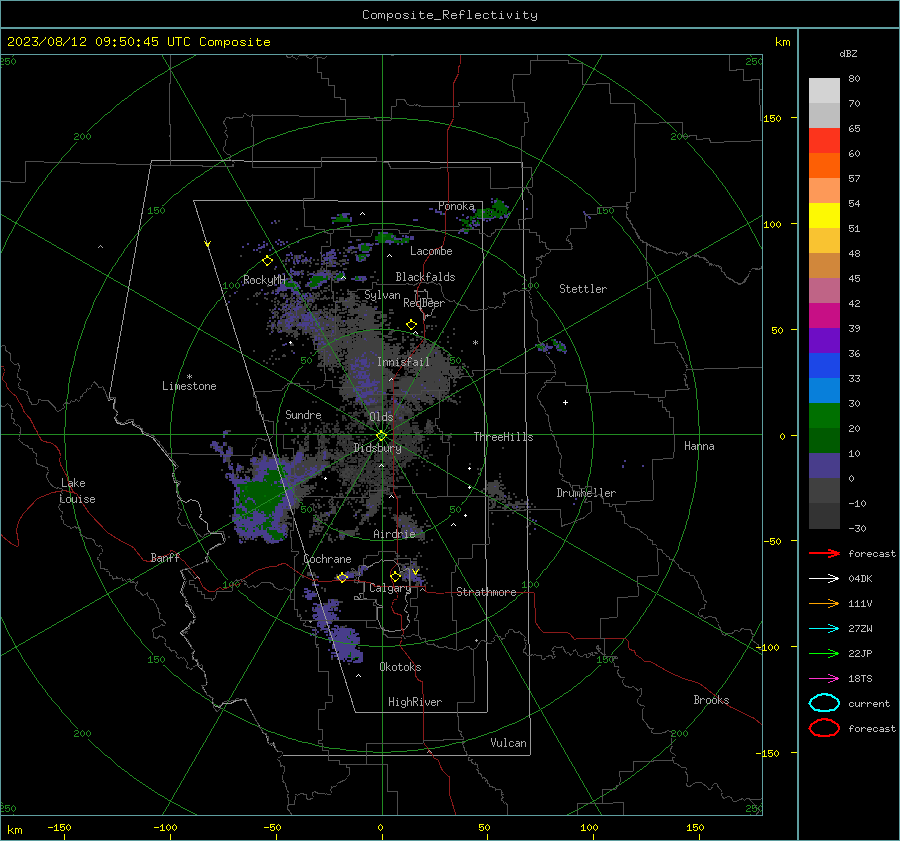Select the 36-33 dBZ blue swatch
The image size is (900, 841).
(824, 366)
